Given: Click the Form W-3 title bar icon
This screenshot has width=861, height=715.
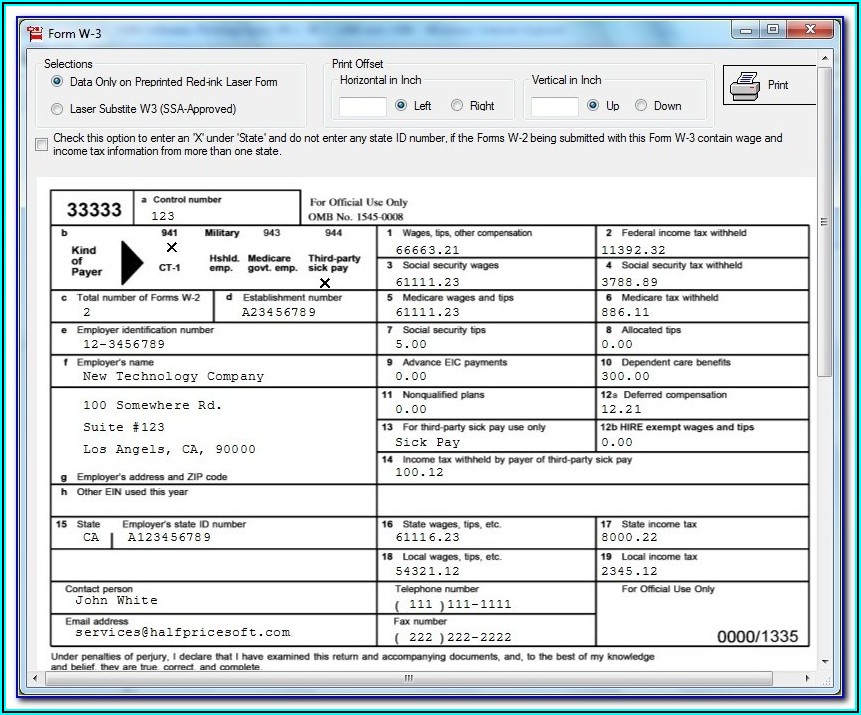Looking at the screenshot, I should (36, 33).
